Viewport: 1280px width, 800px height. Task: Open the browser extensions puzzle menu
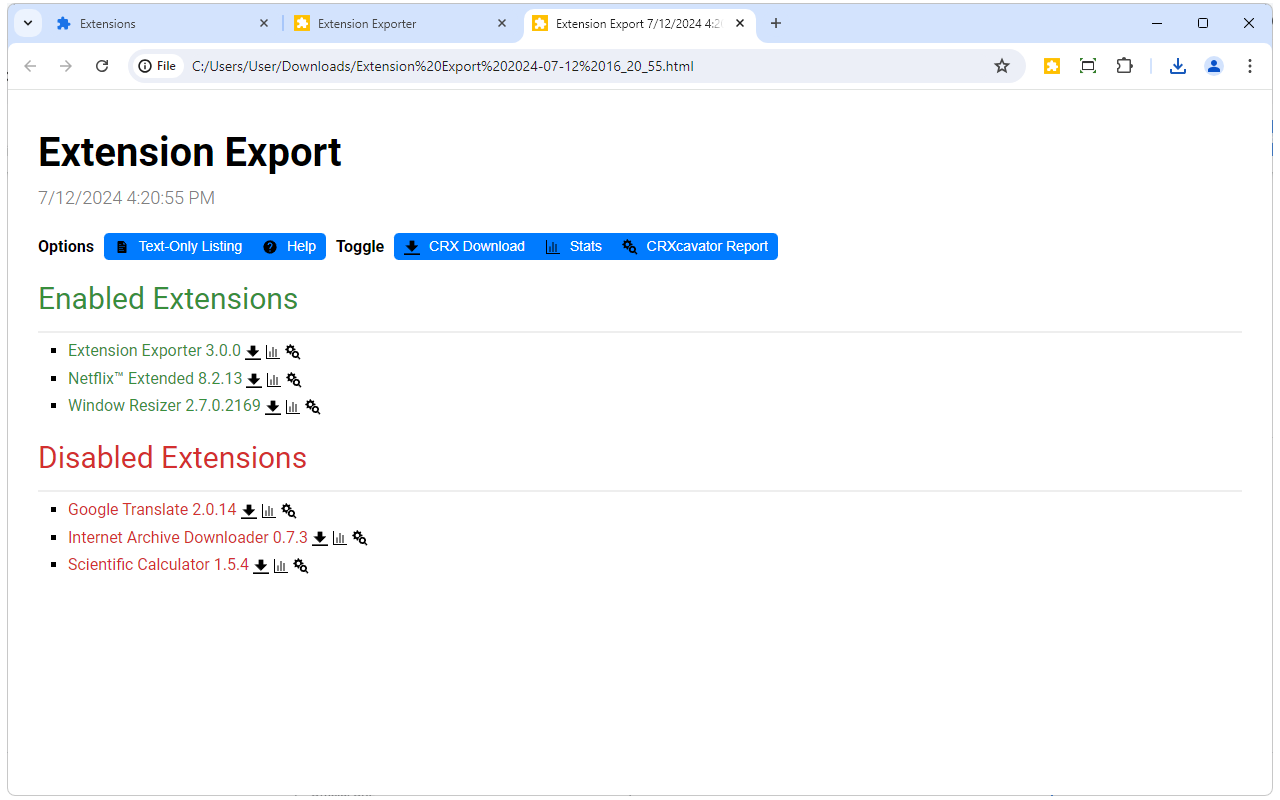pos(1124,65)
